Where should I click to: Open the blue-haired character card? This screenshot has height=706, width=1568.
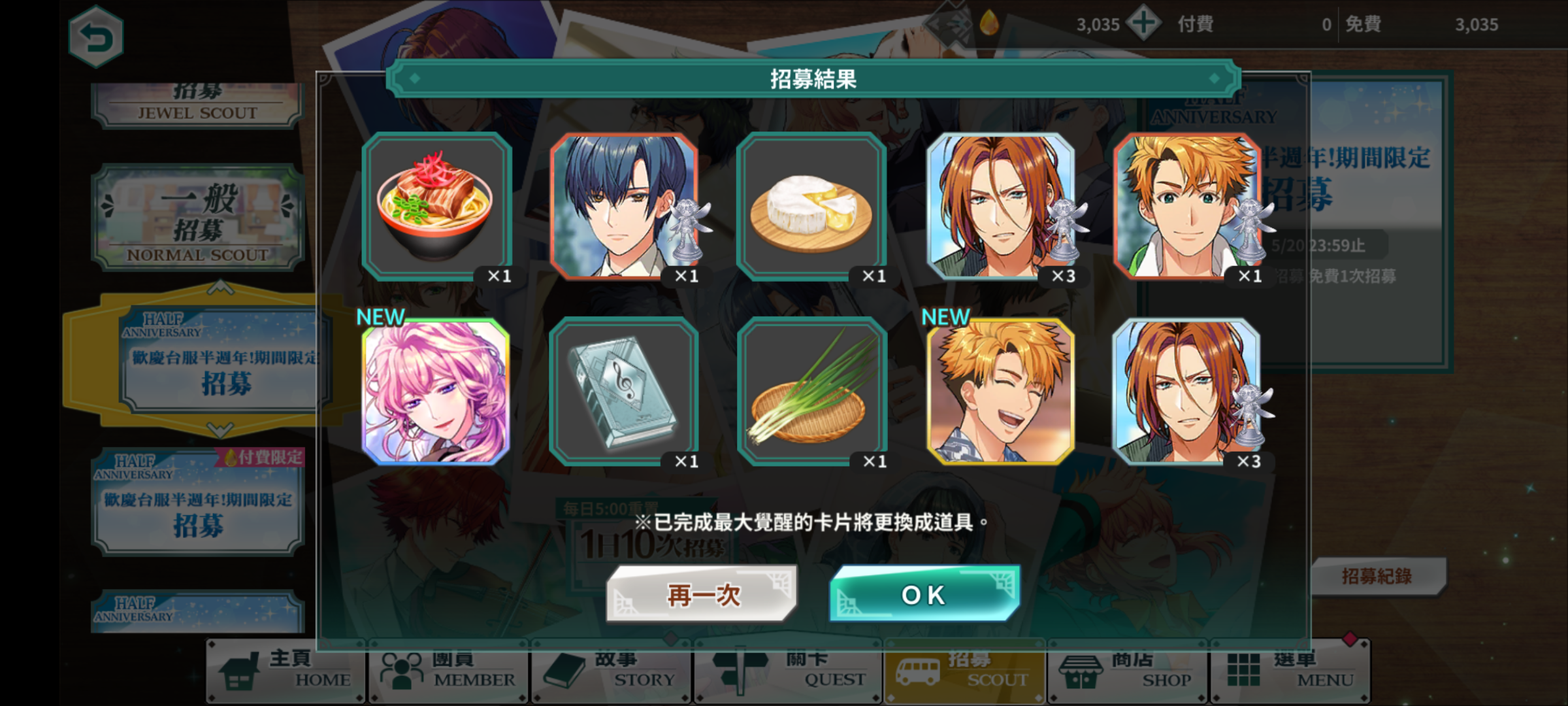pos(624,206)
